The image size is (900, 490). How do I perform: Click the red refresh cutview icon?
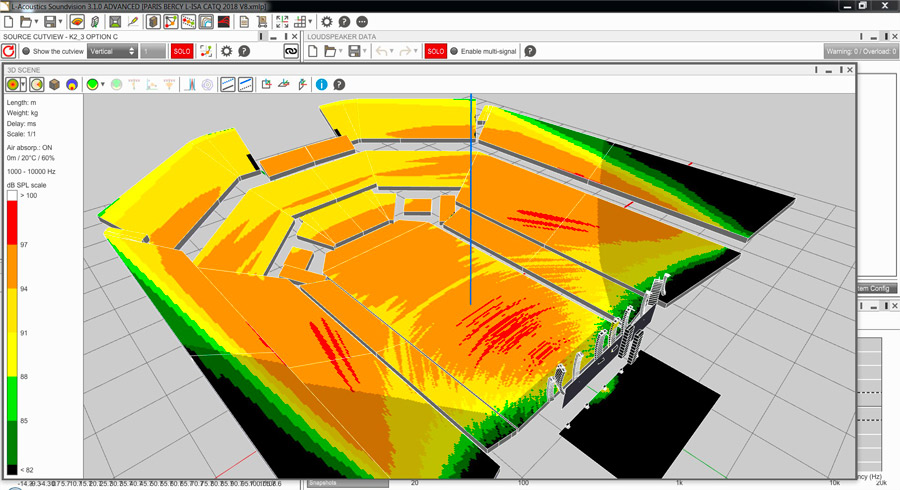[x=9, y=51]
